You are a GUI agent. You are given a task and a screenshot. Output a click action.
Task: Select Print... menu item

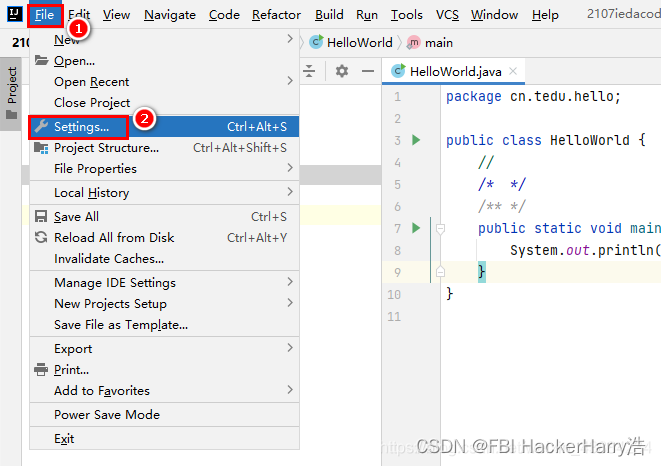[x=164, y=370]
